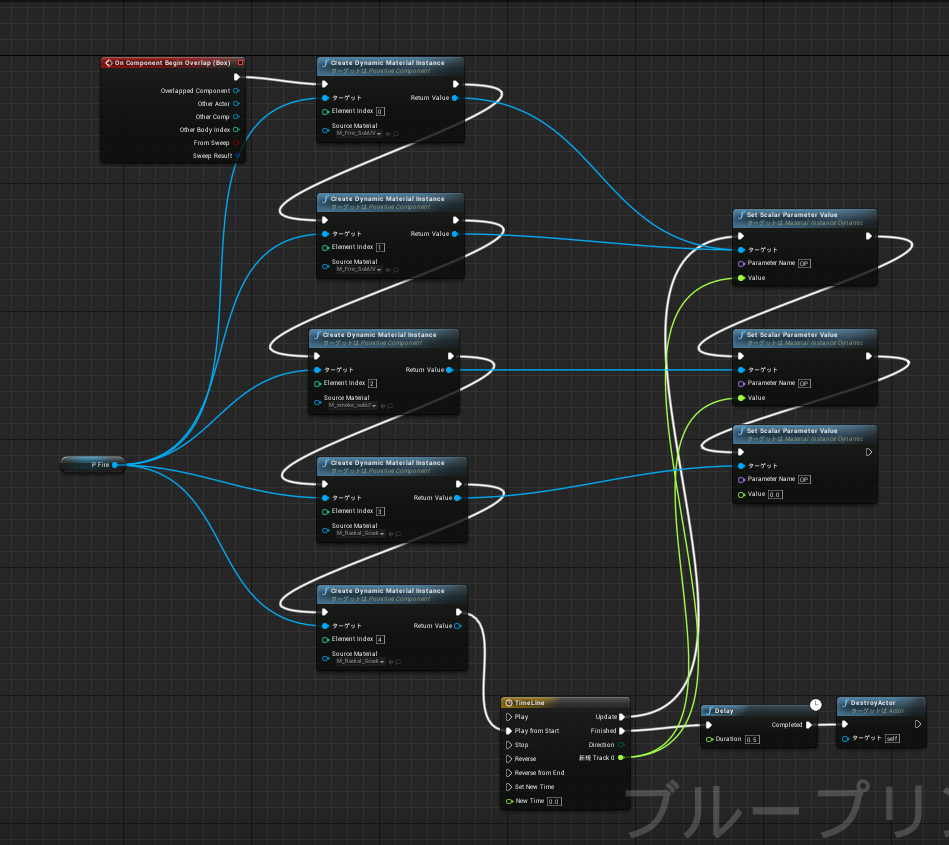
Task: Click unconnected Return Value pin on Element Index 4 node
Action: pyautogui.click(x=458, y=626)
